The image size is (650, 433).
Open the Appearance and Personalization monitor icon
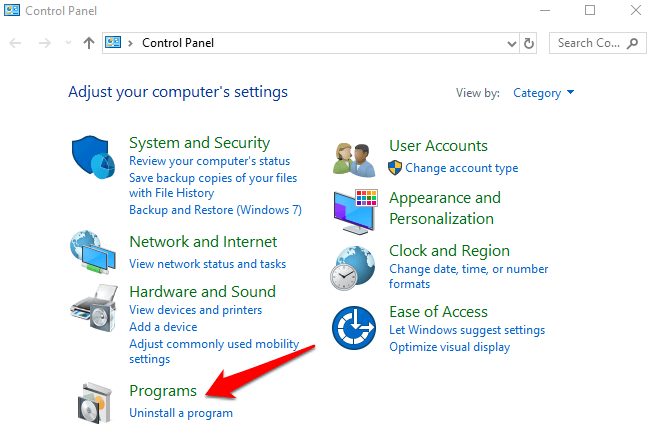[355, 211]
